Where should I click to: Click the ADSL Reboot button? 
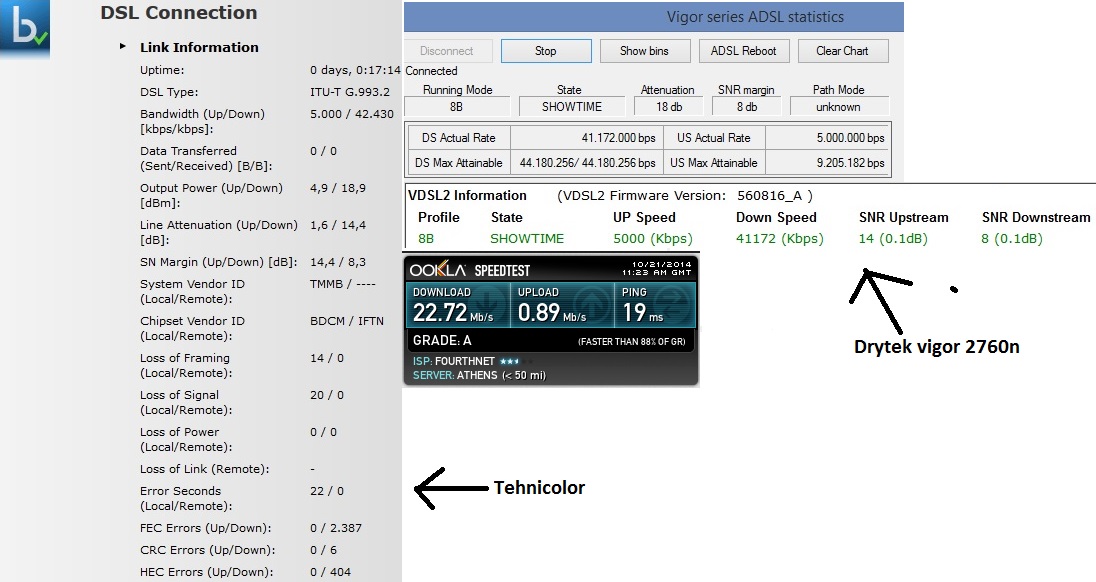pos(744,51)
